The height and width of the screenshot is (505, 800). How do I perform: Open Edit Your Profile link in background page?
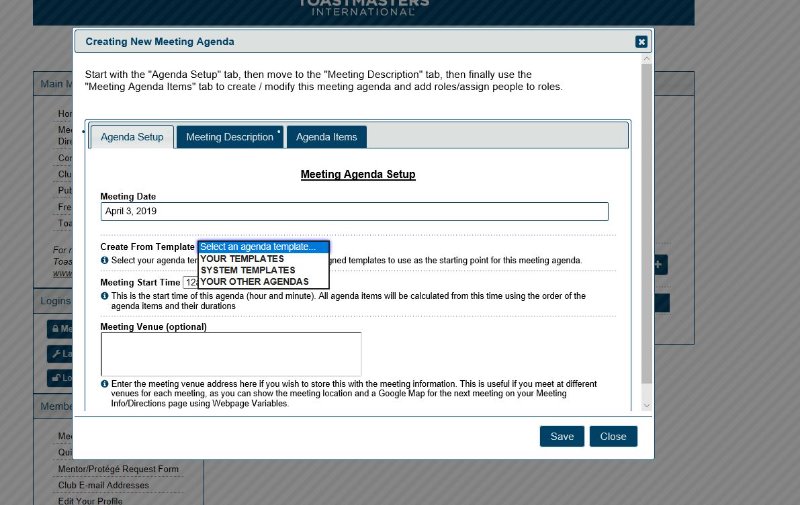click(x=90, y=501)
